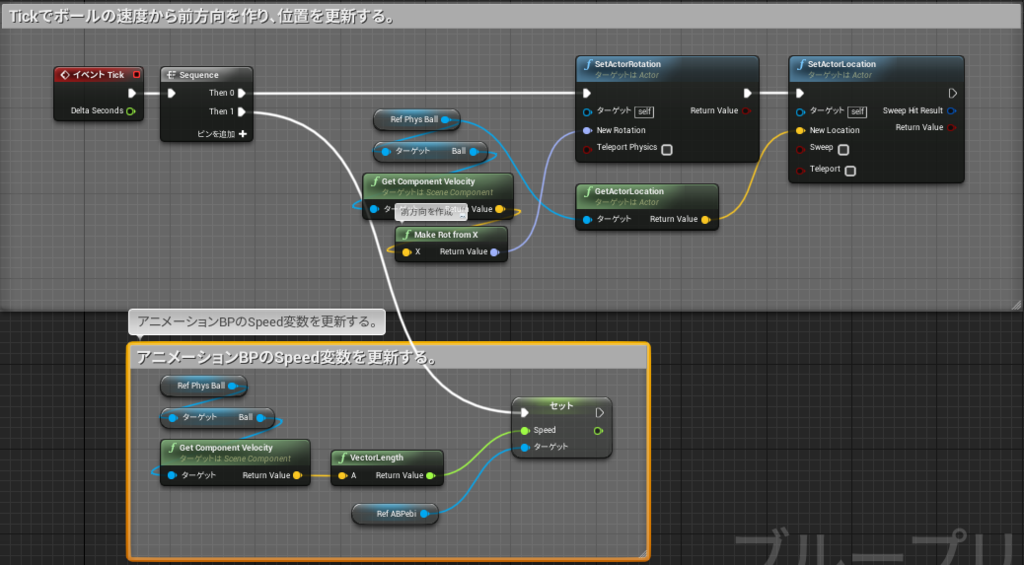Enable the Teleport Physics checkbox

click(x=667, y=150)
